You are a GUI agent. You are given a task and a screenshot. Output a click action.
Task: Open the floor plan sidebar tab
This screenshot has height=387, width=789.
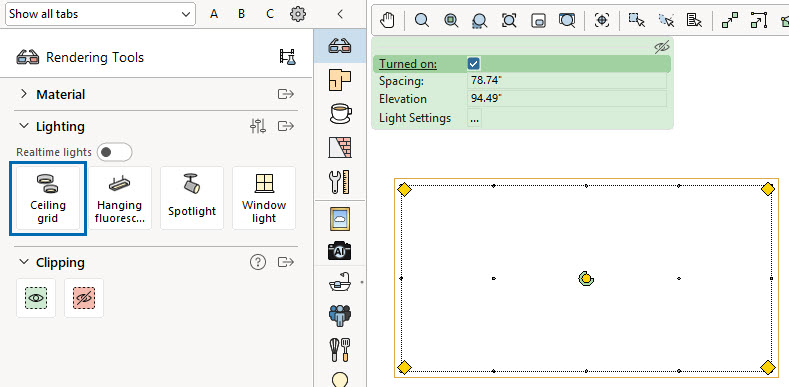tap(340, 80)
